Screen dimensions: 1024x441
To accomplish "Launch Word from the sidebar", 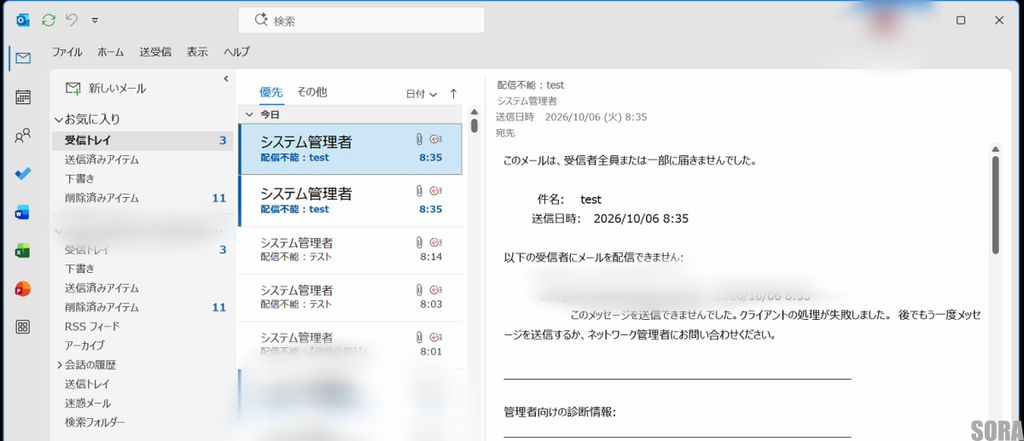I will pos(23,212).
